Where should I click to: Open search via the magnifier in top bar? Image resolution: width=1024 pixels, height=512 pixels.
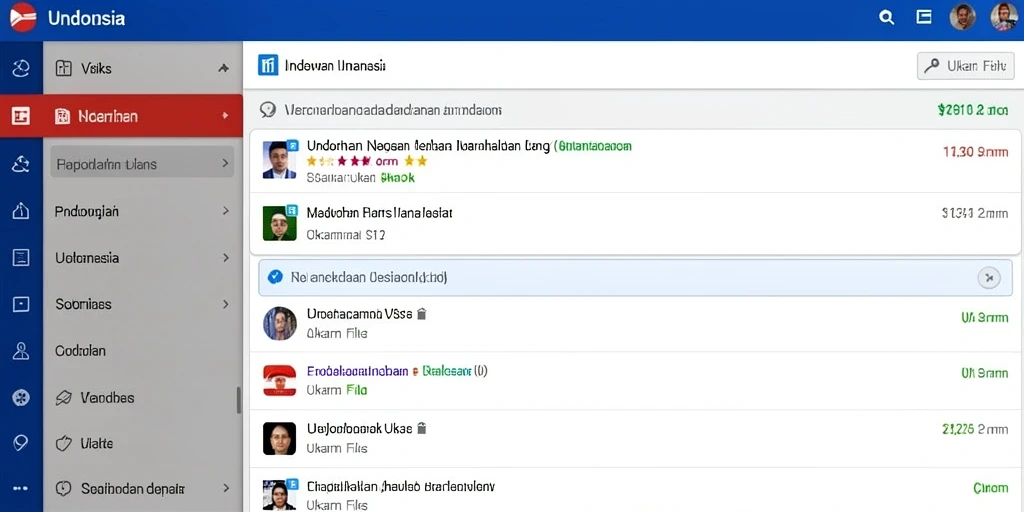[886, 18]
